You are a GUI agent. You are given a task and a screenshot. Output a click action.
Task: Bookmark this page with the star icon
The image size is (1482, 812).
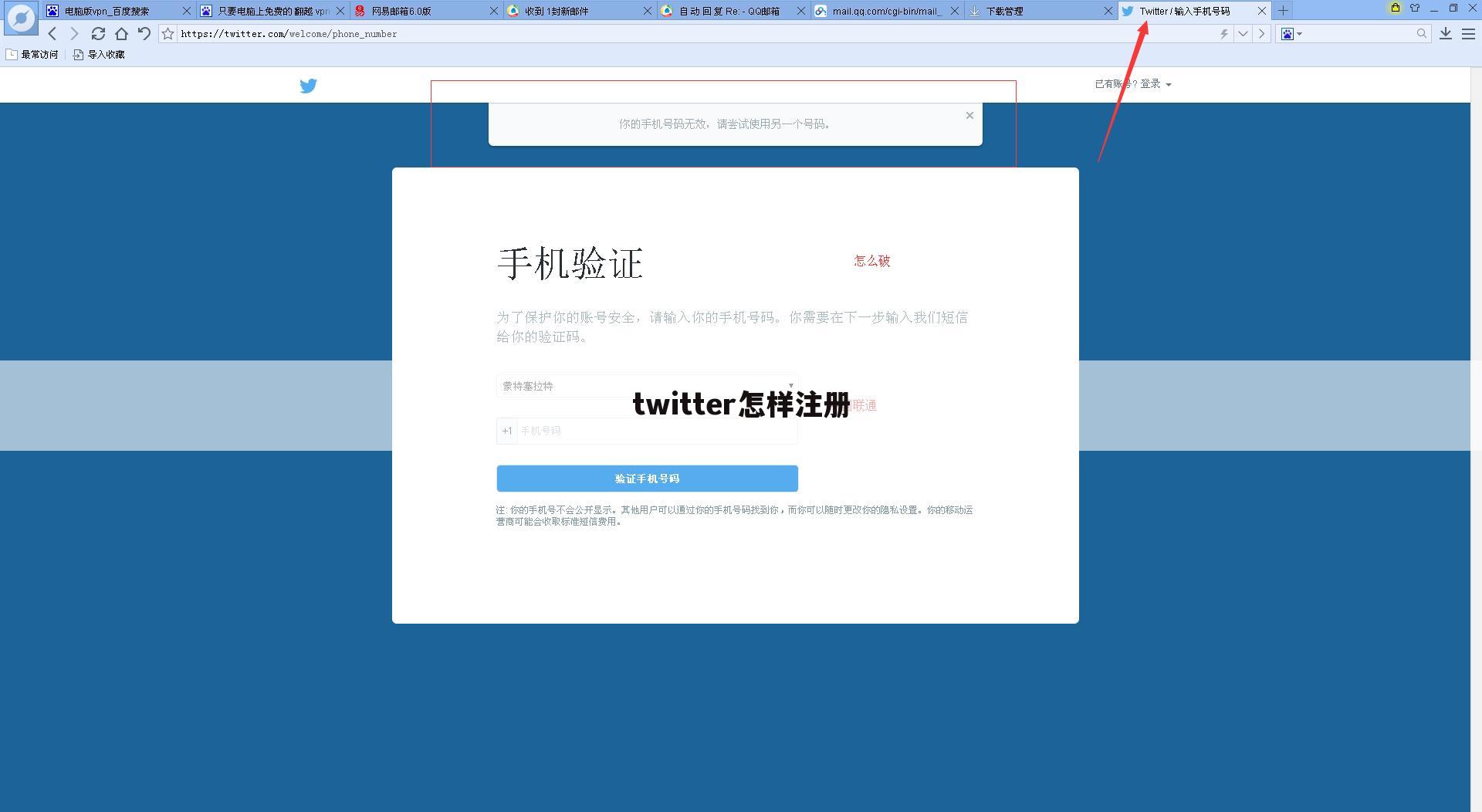pyautogui.click(x=167, y=34)
